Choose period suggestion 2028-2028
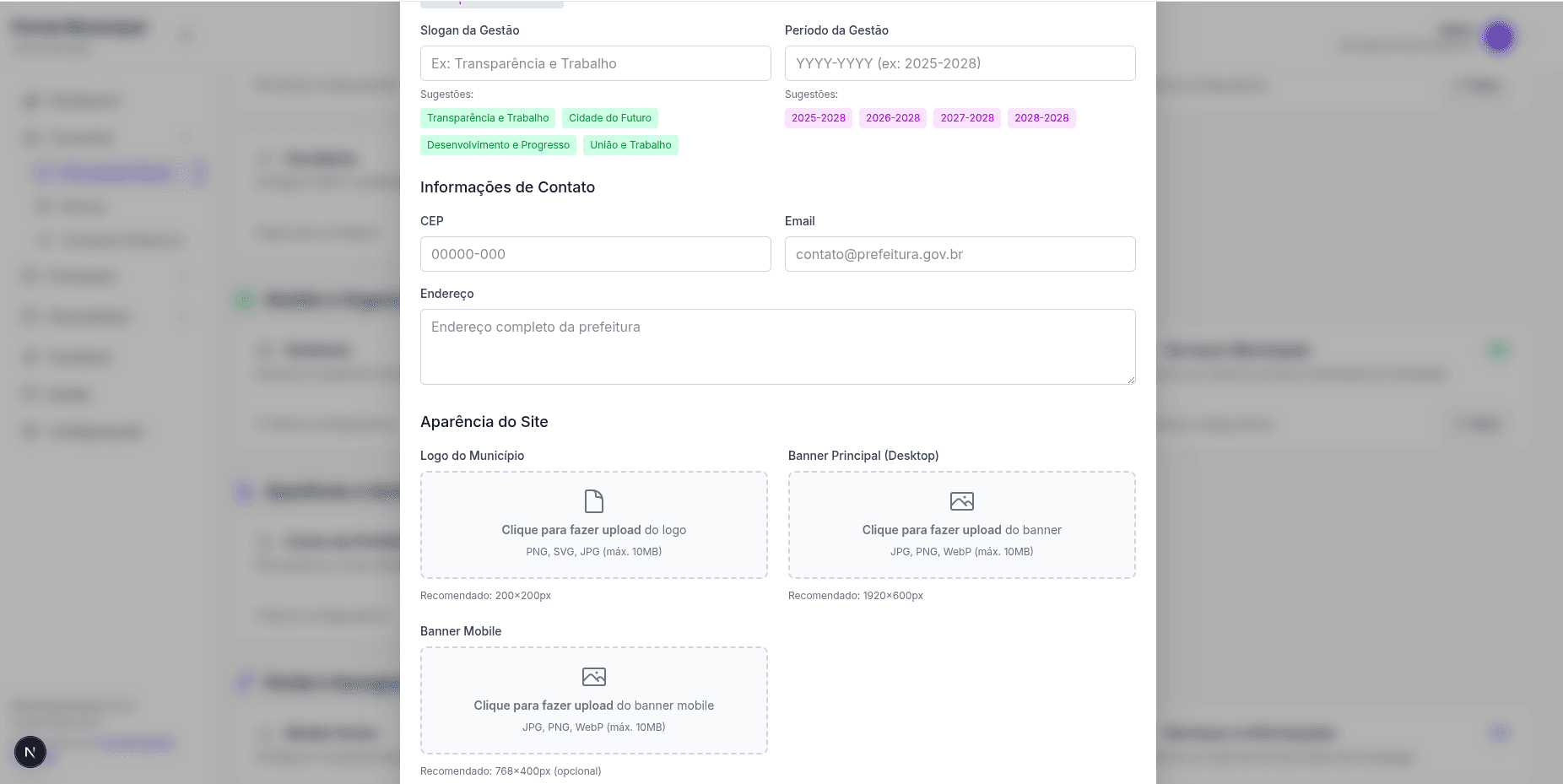The width and height of the screenshot is (1563, 784). point(1041,117)
